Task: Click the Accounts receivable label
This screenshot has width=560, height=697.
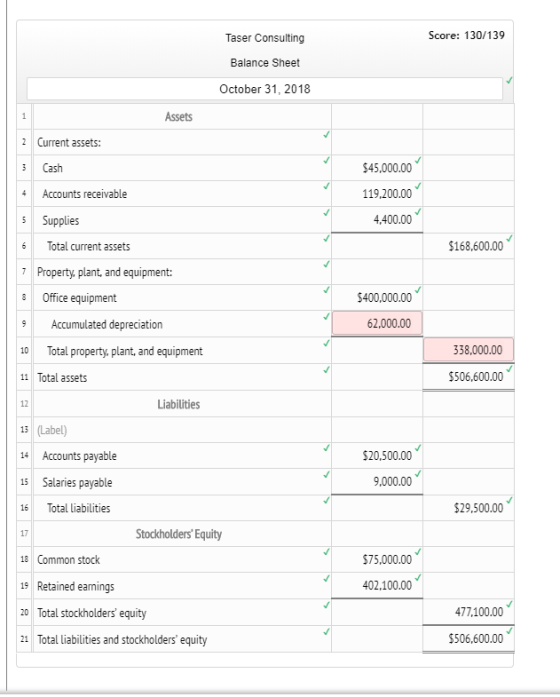Action: [84, 194]
